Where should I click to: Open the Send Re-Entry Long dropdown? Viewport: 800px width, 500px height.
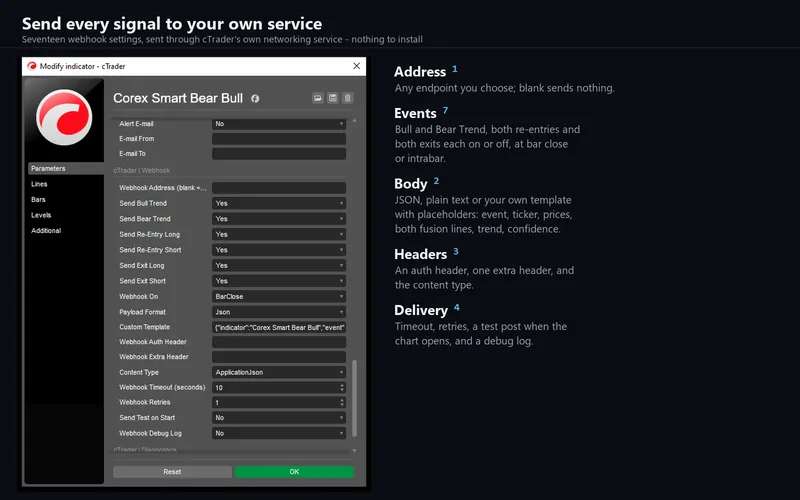click(x=279, y=234)
